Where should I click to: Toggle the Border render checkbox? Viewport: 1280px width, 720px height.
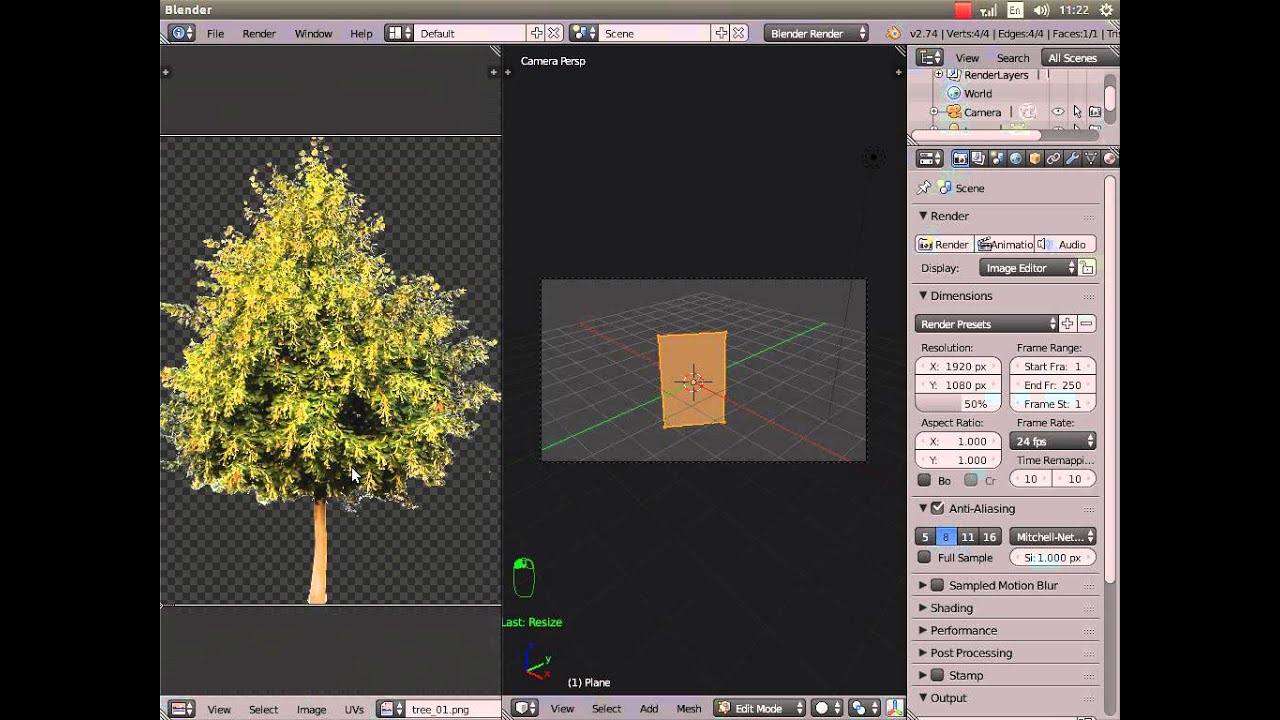924,480
